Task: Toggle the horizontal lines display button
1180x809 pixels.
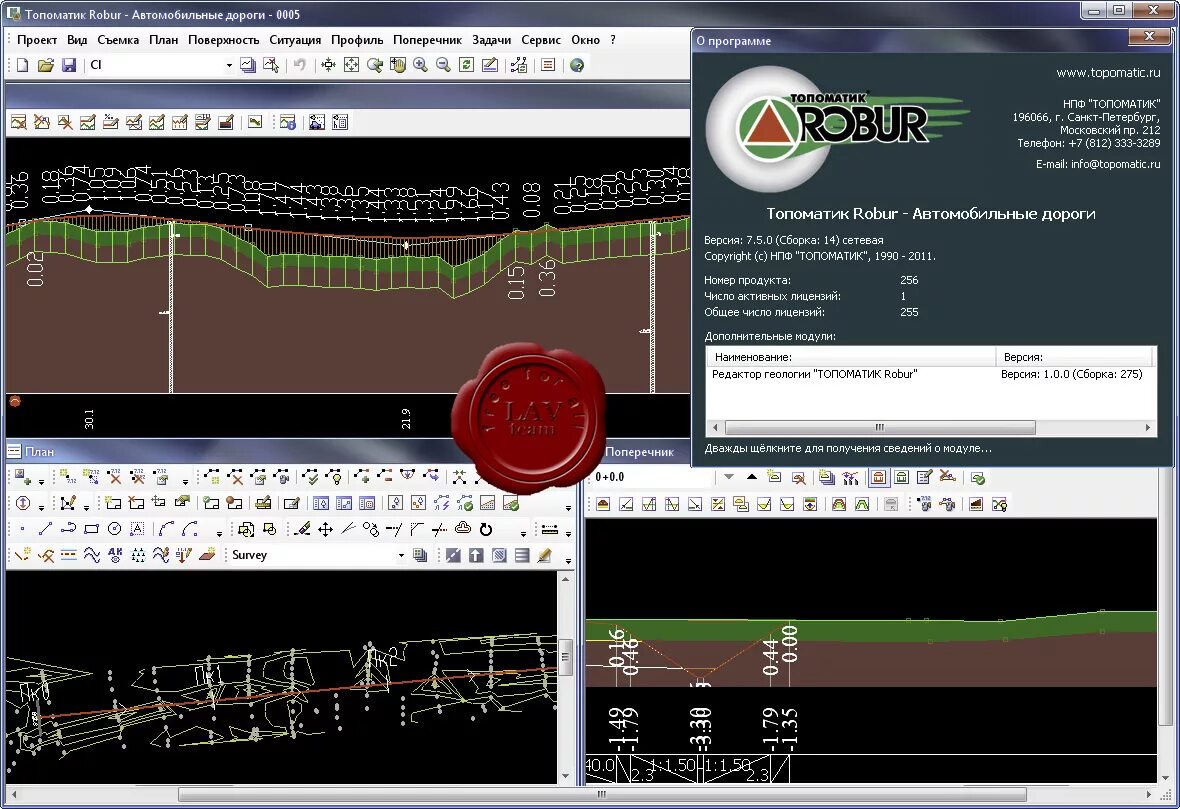Action: (522, 555)
